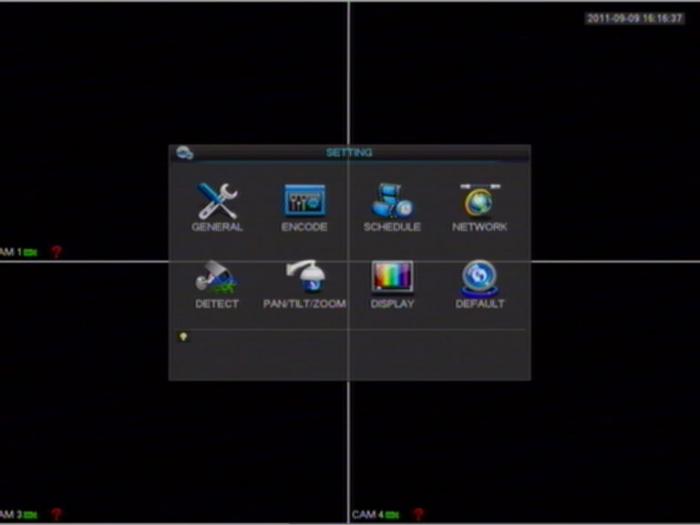Click the CAM 1 red question mark
The image size is (700, 525).
[x=56, y=252]
